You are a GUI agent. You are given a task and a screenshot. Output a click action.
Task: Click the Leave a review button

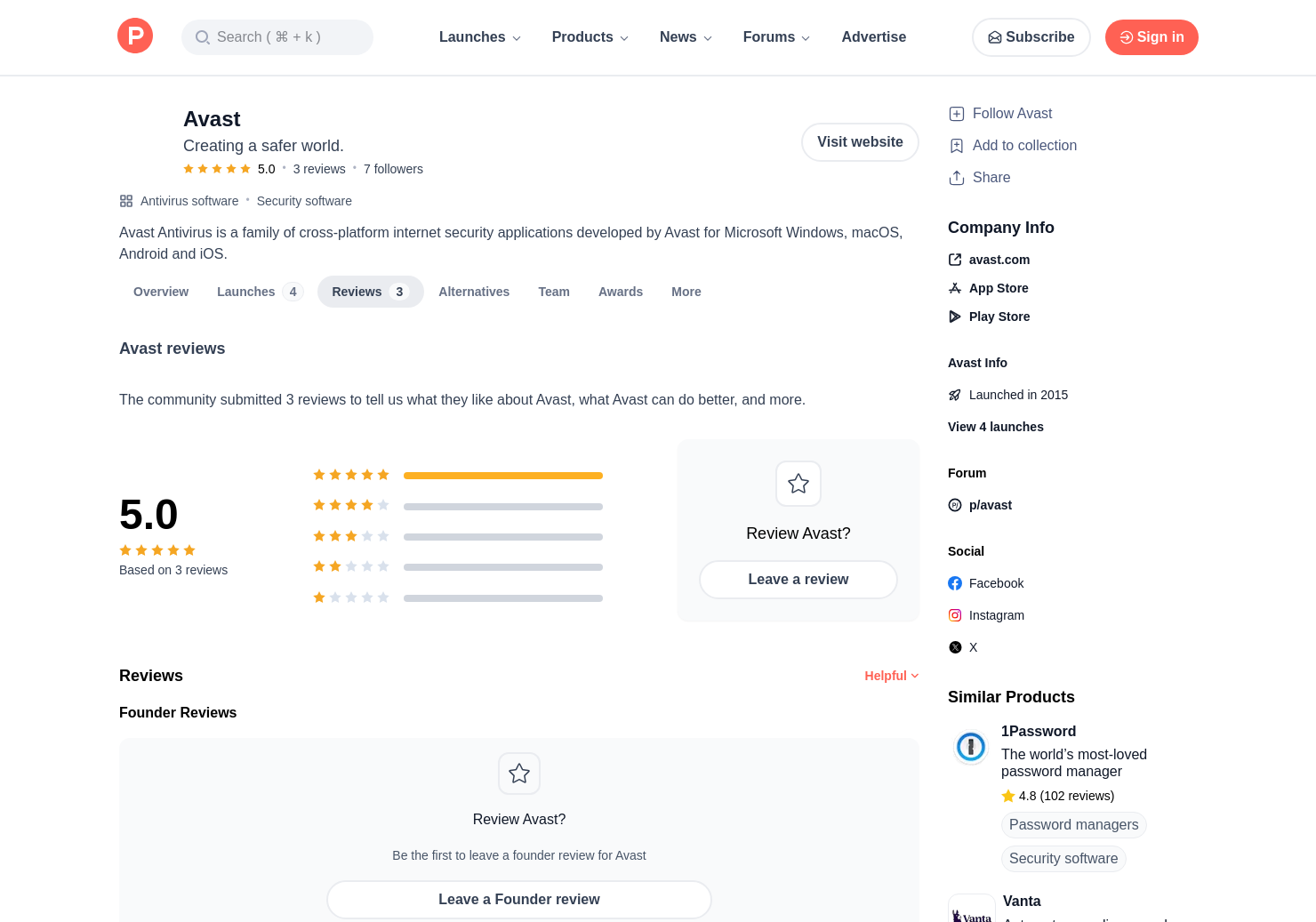(798, 580)
